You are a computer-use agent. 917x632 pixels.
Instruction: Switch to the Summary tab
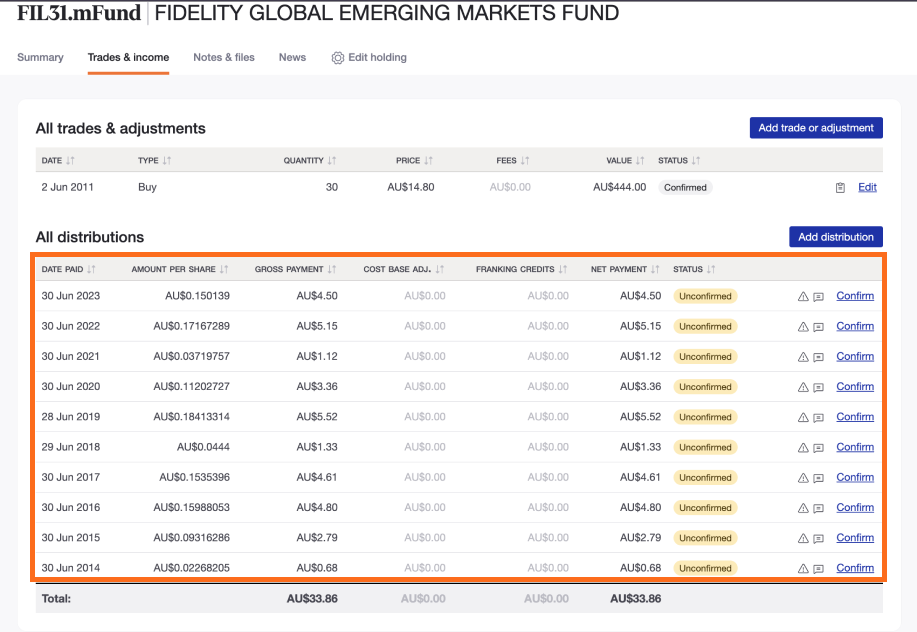[x=40, y=57]
